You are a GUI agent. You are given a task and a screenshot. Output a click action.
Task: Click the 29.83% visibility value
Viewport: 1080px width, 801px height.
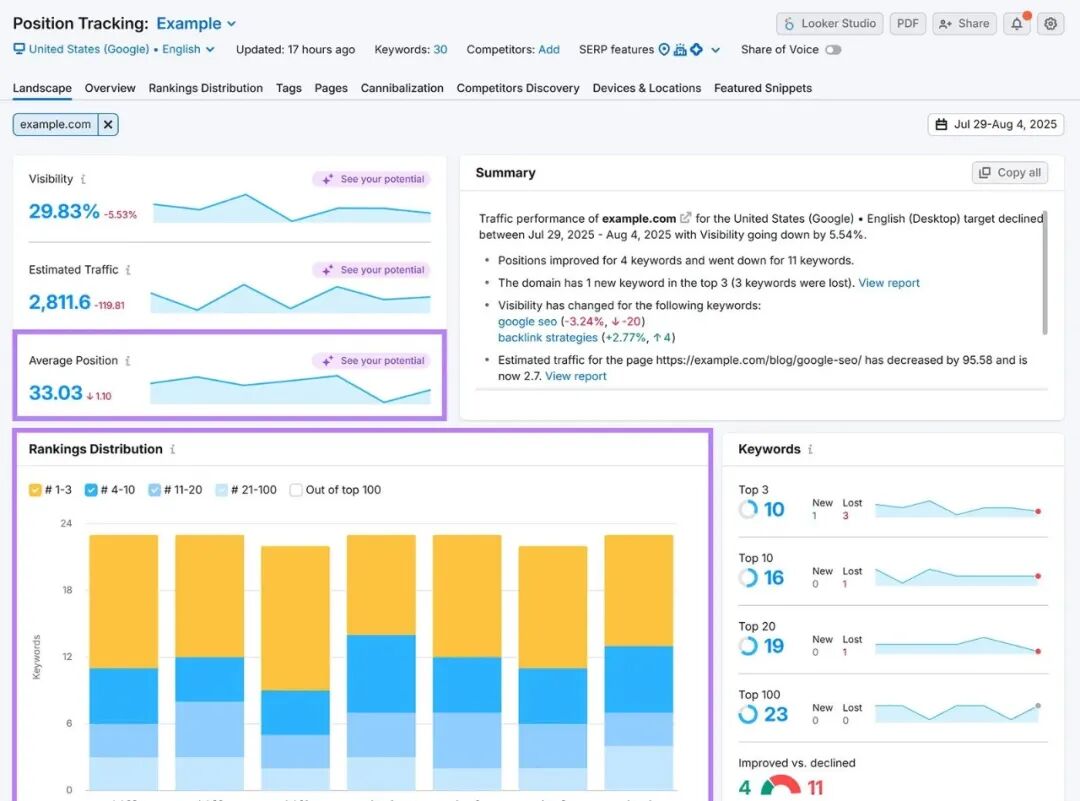64,211
